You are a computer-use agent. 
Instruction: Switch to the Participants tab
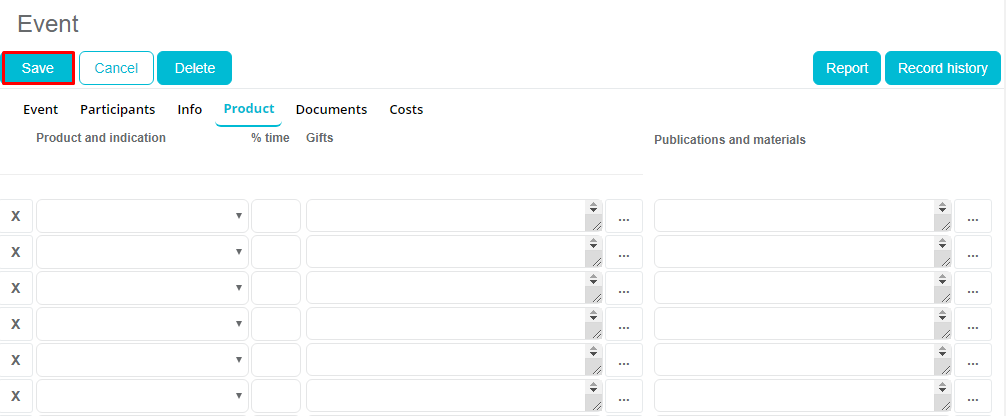pyautogui.click(x=117, y=110)
